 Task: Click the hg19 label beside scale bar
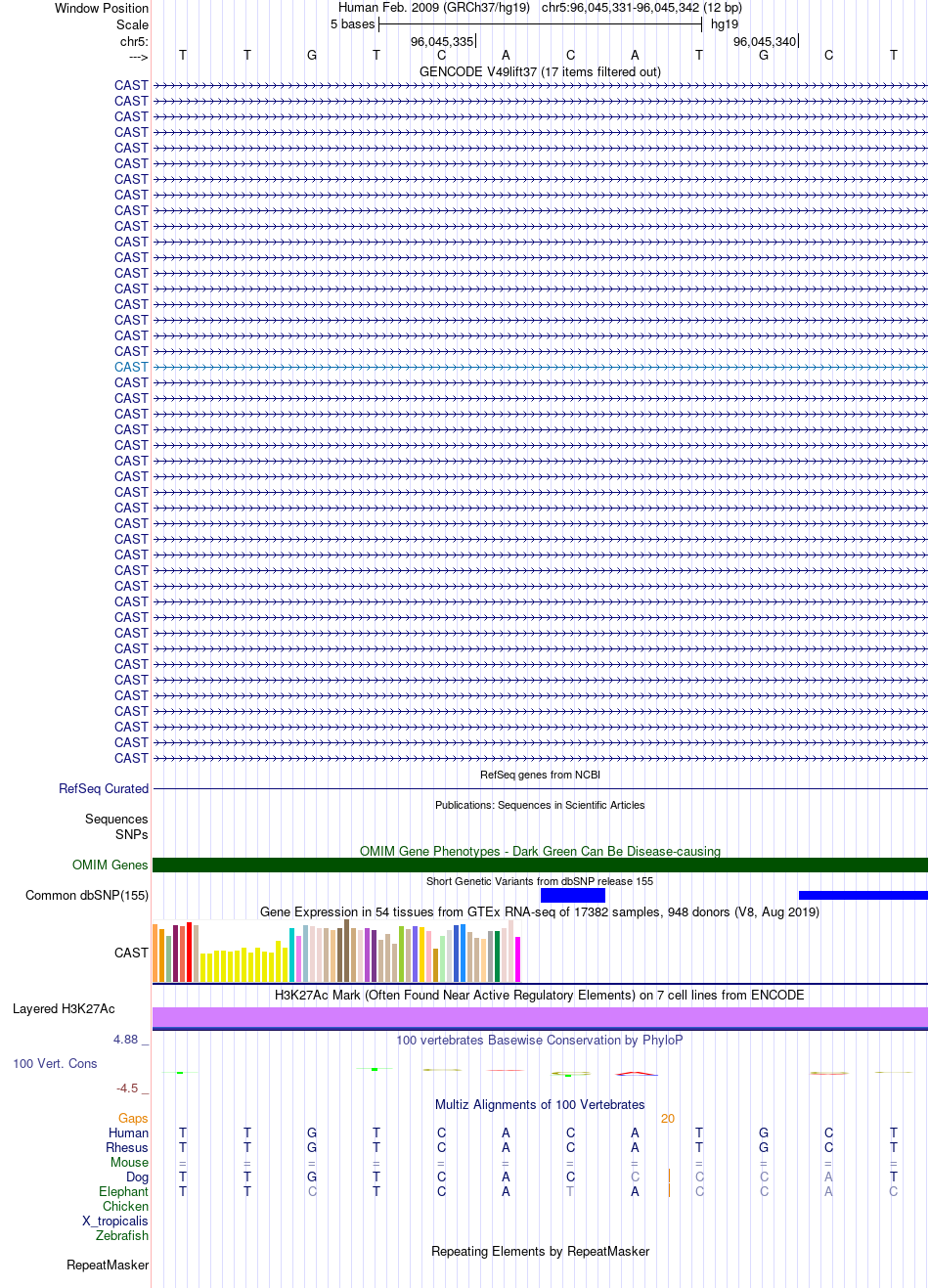tap(725, 23)
